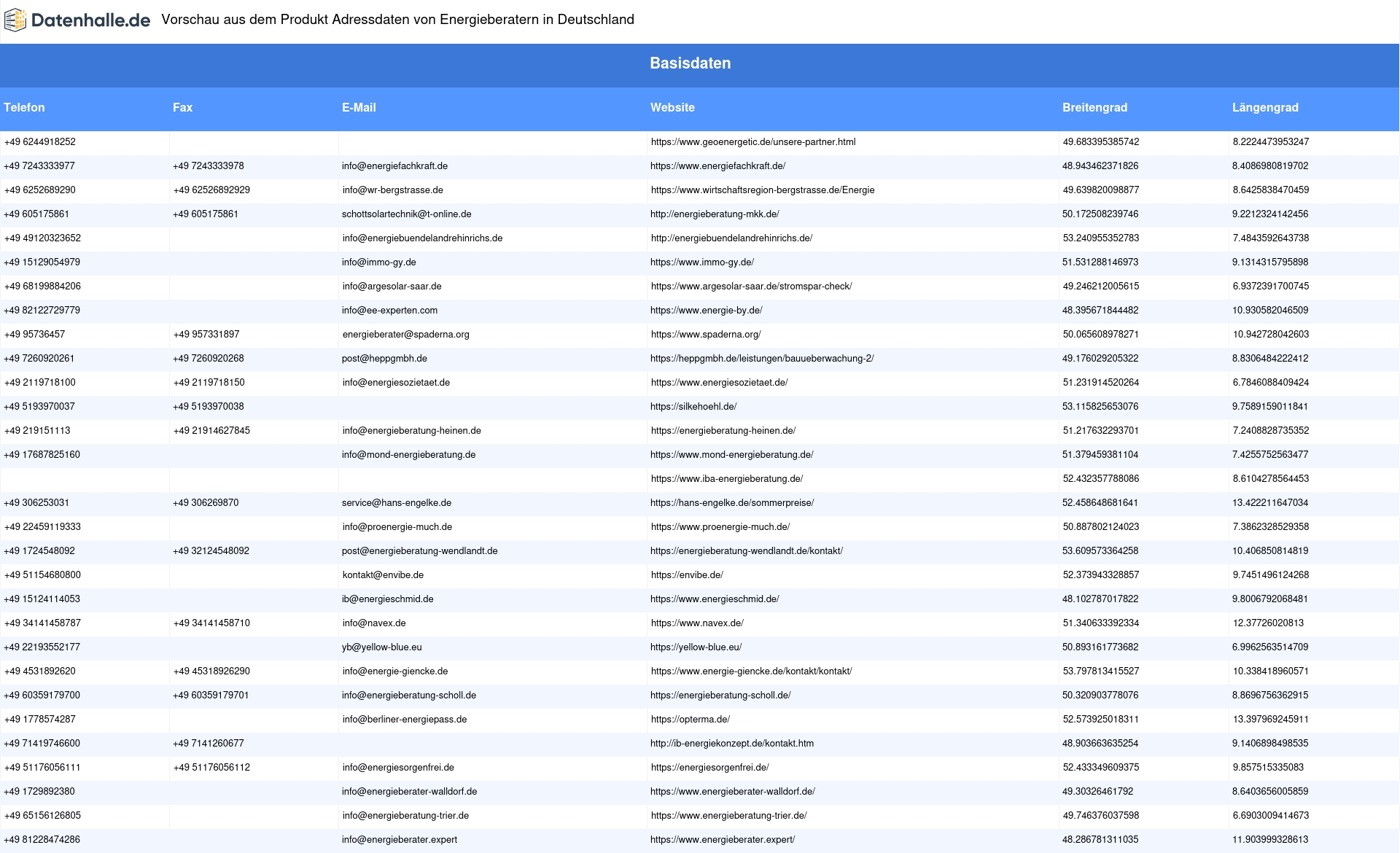This screenshot has width=1400, height=853.
Task: Open the opterma.de website URL
Action: coord(691,720)
